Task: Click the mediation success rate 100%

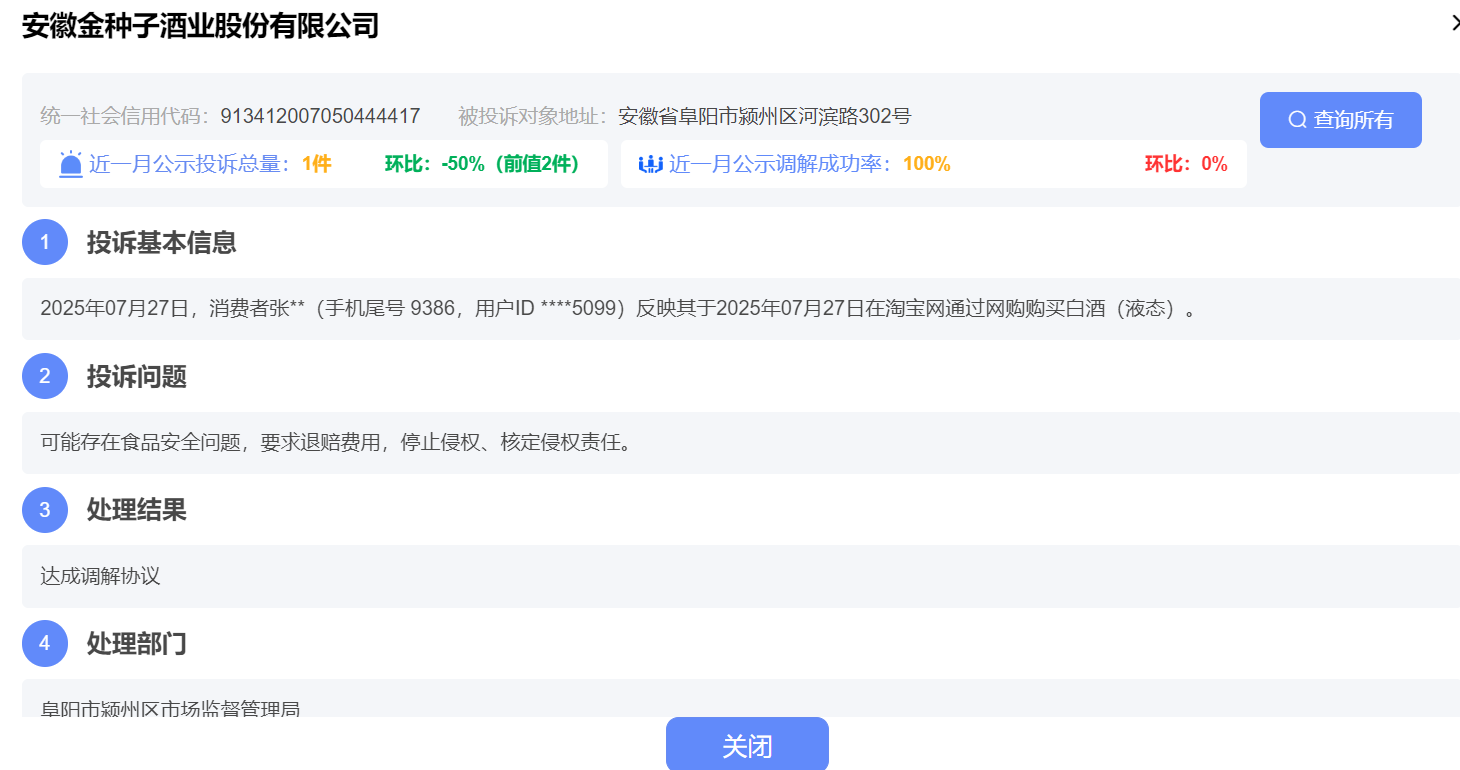Action: 926,164
